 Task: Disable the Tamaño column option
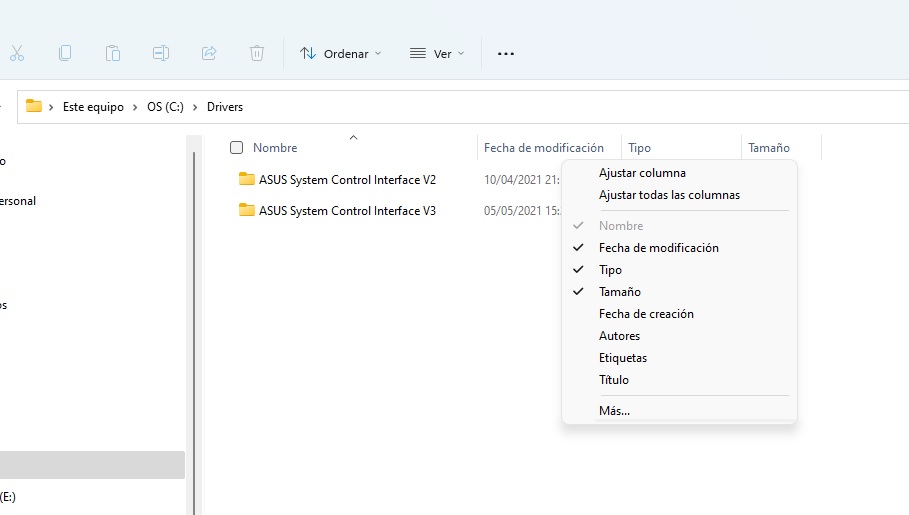pos(619,292)
